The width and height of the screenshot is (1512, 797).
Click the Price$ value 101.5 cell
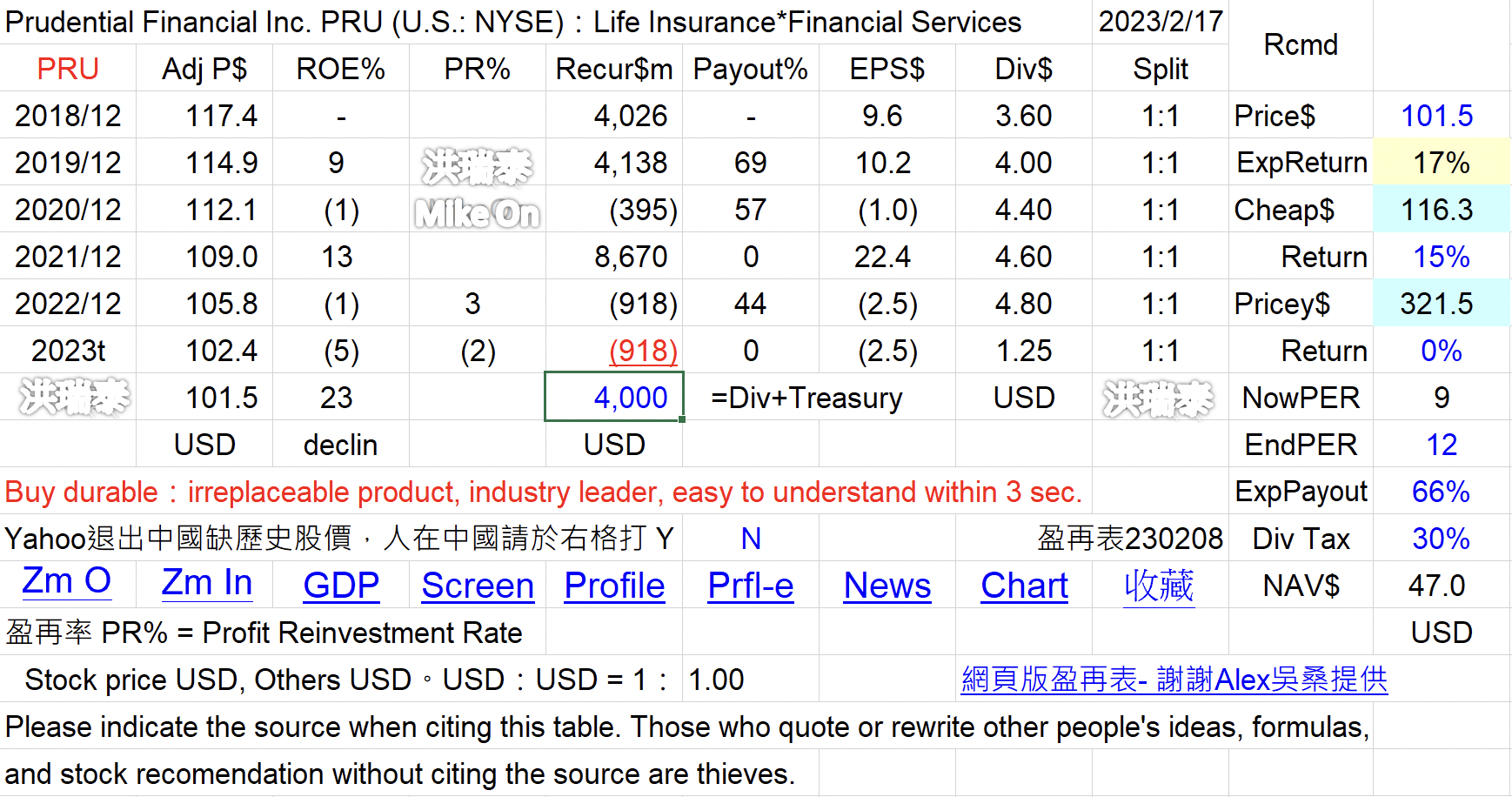1441,116
